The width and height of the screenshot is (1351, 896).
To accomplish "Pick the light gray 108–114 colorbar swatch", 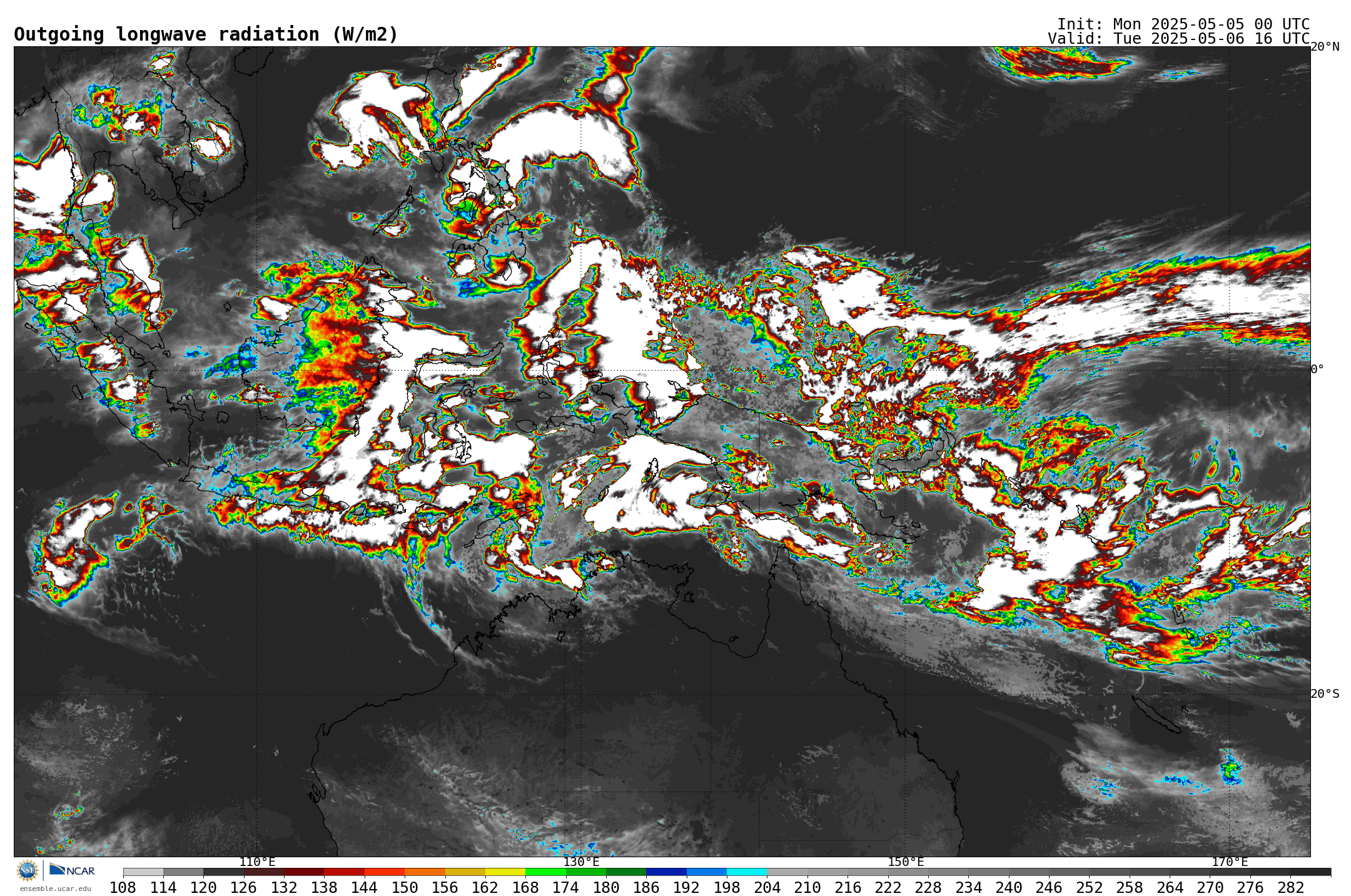I will coord(143,872).
